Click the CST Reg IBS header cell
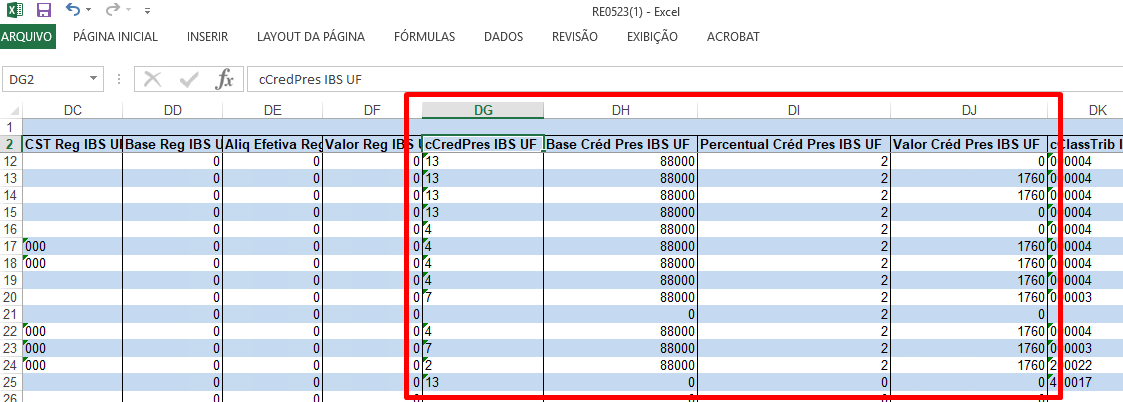1123x402 pixels. click(72, 144)
